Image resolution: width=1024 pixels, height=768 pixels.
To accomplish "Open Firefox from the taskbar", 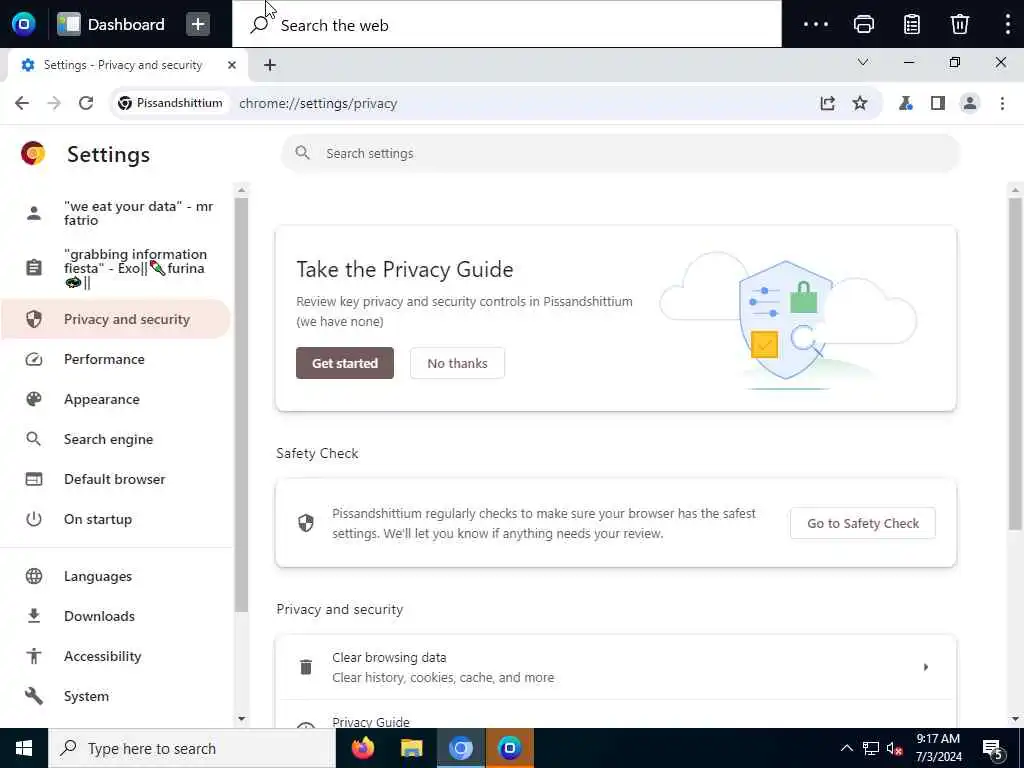I will tap(363, 748).
